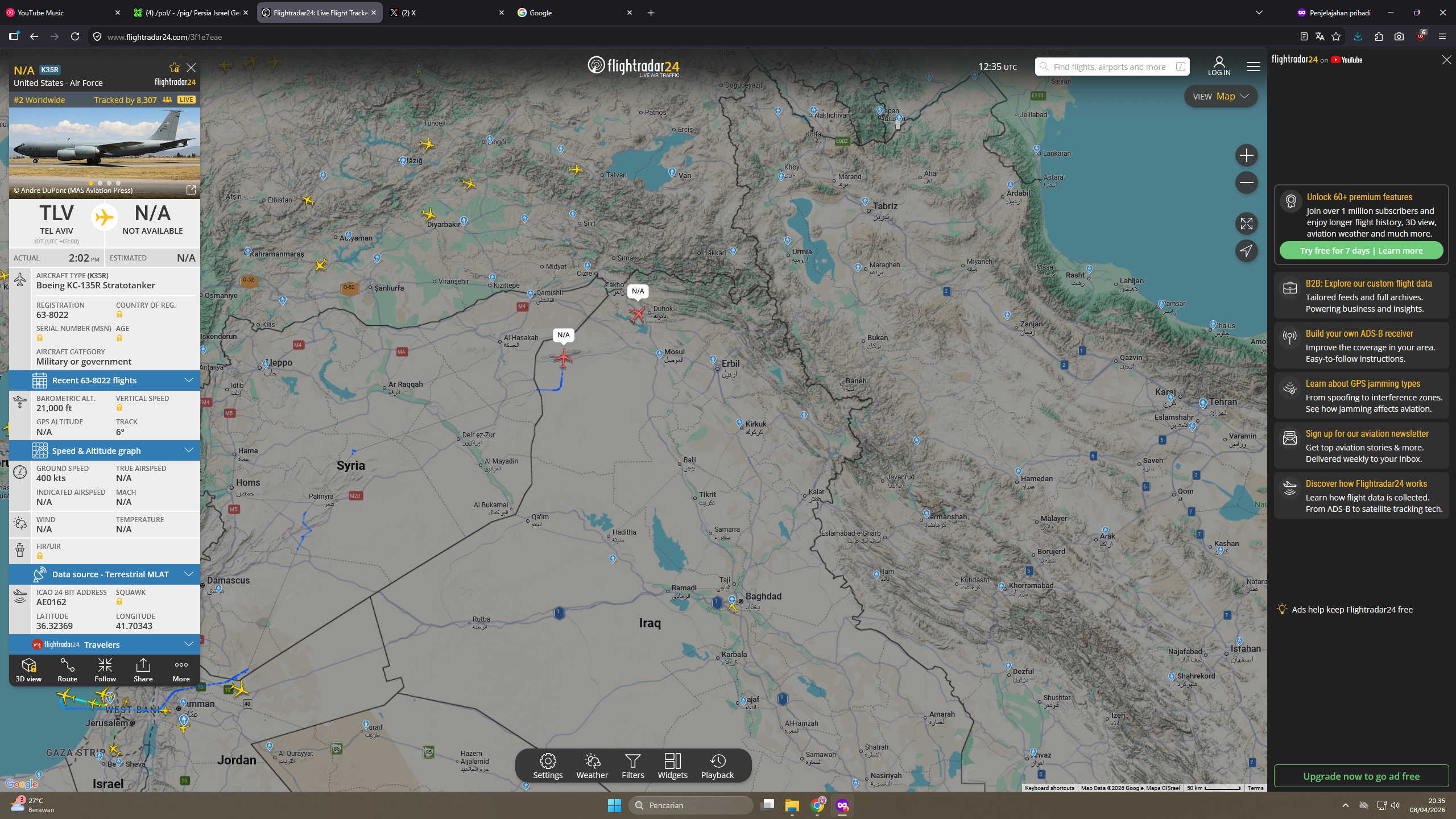Click Upgrade now to go ad free

click(1361, 776)
